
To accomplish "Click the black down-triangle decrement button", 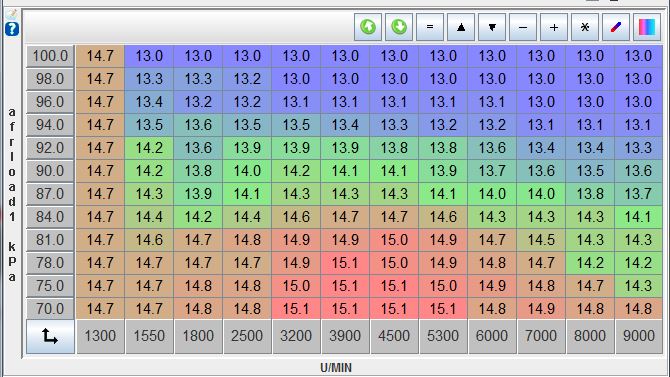I will (x=492, y=27).
